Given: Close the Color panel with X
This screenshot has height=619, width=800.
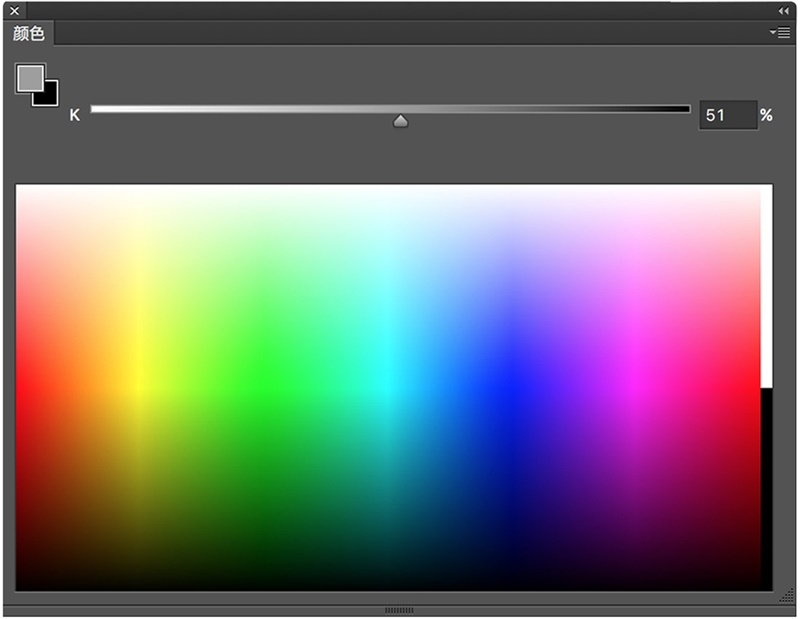Looking at the screenshot, I should coord(14,11).
